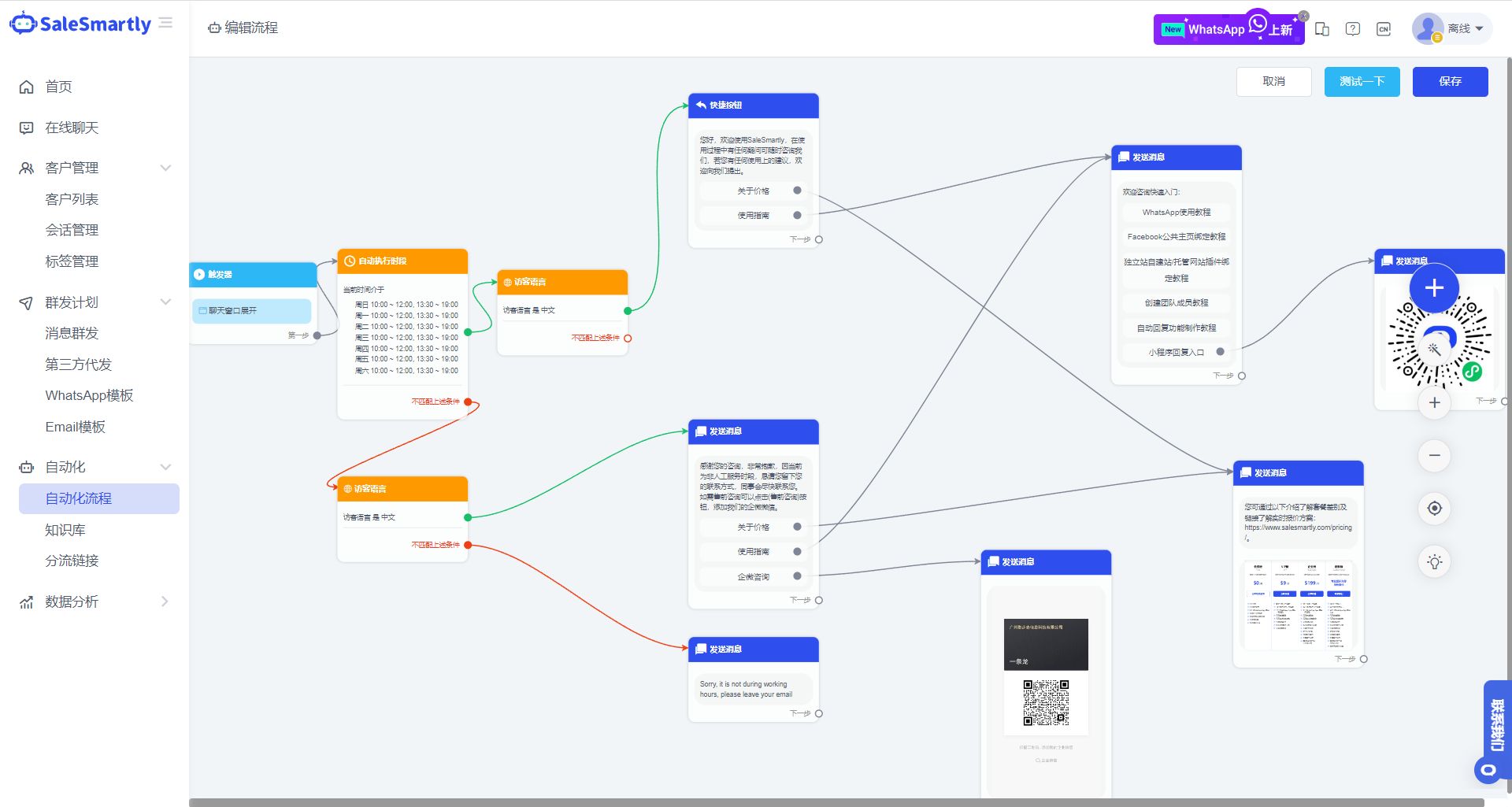Click the SaleSmartly logo

click(80, 24)
